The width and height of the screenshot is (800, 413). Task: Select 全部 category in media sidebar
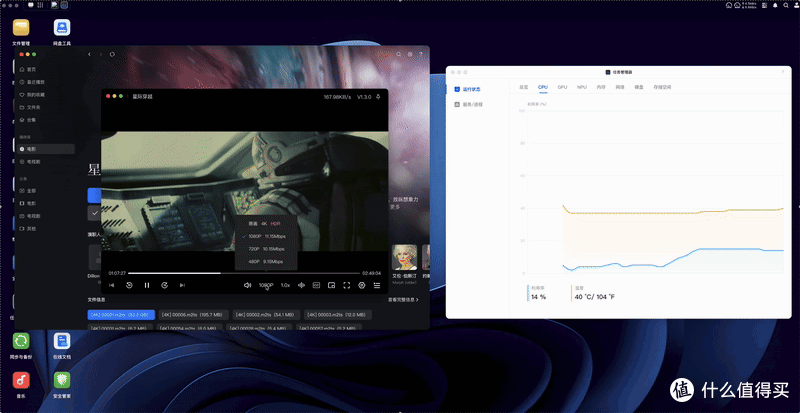pyautogui.click(x=46, y=190)
